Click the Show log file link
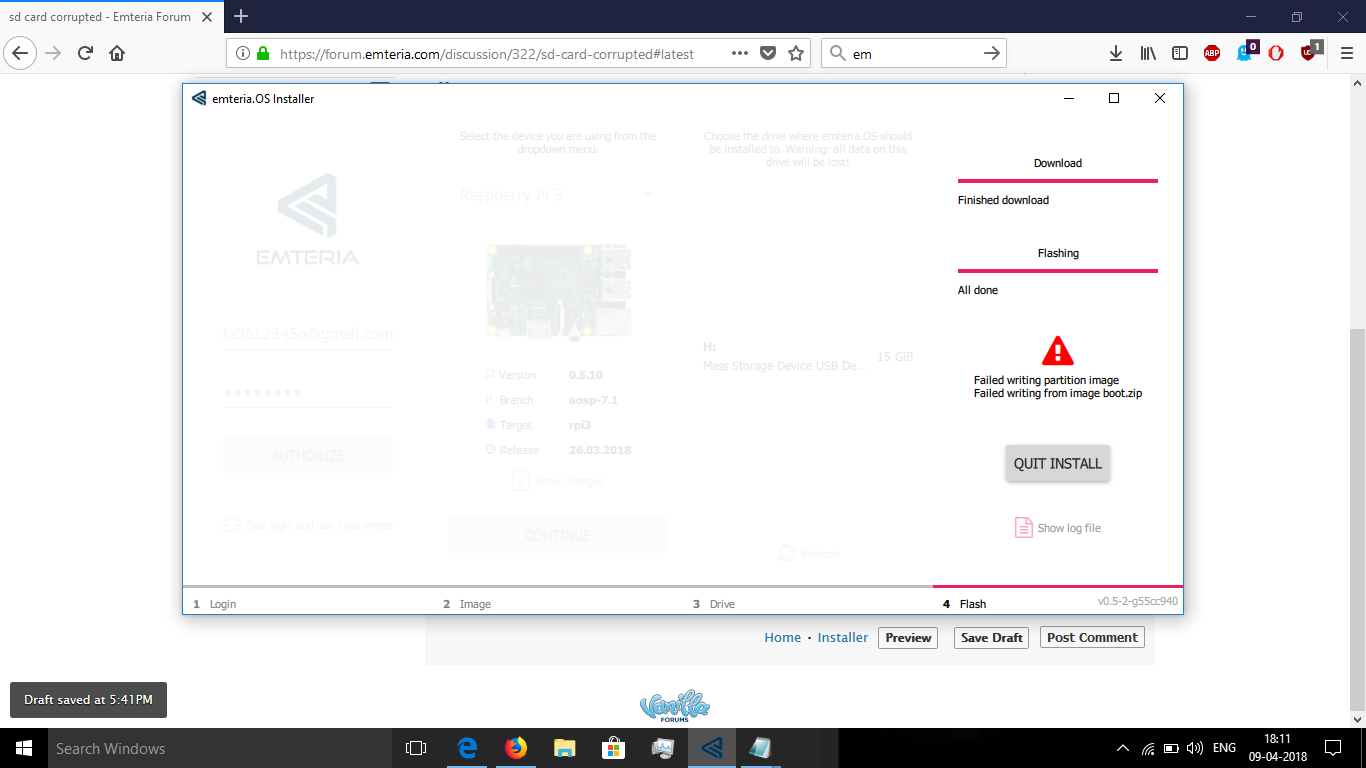1366x768 pixels. (x=1058, y=528)
